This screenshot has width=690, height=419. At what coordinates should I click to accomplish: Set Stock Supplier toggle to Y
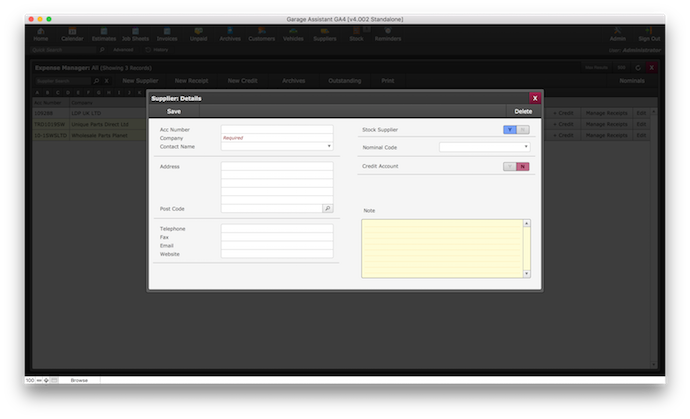point(509,130)
